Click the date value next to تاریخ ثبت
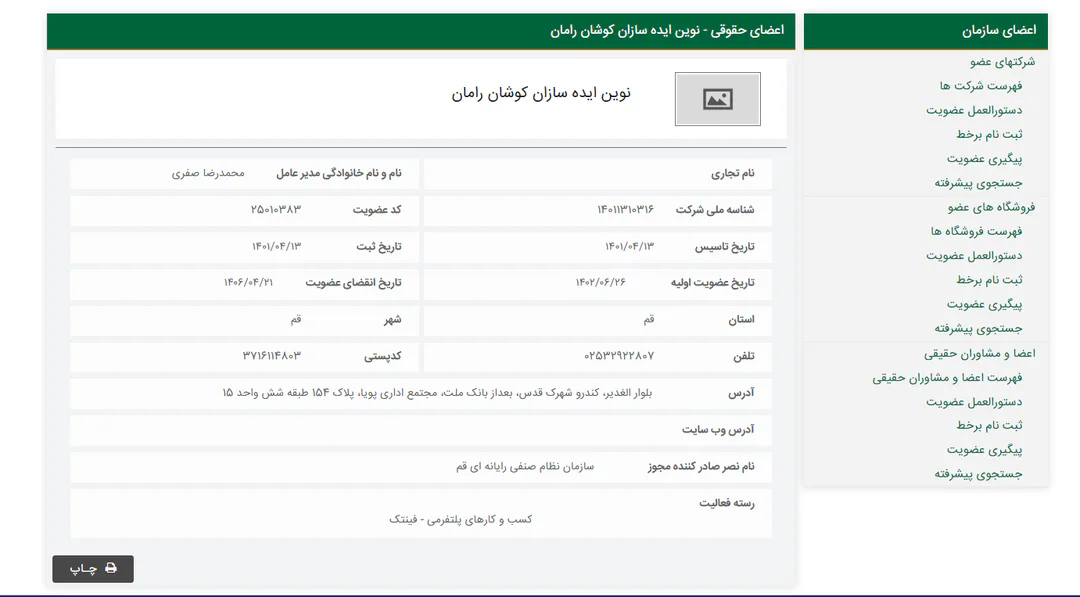This screenshot has height=597, width=1080. (276, 247)
